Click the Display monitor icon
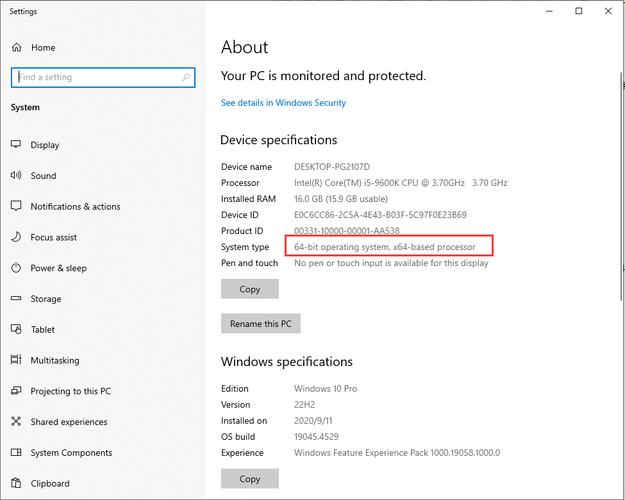This screenshot has height=500, width=625. [x=16, y=145]
